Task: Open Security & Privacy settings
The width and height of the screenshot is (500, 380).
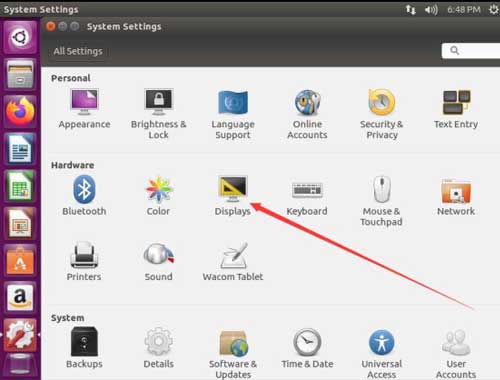Action: 382,114
